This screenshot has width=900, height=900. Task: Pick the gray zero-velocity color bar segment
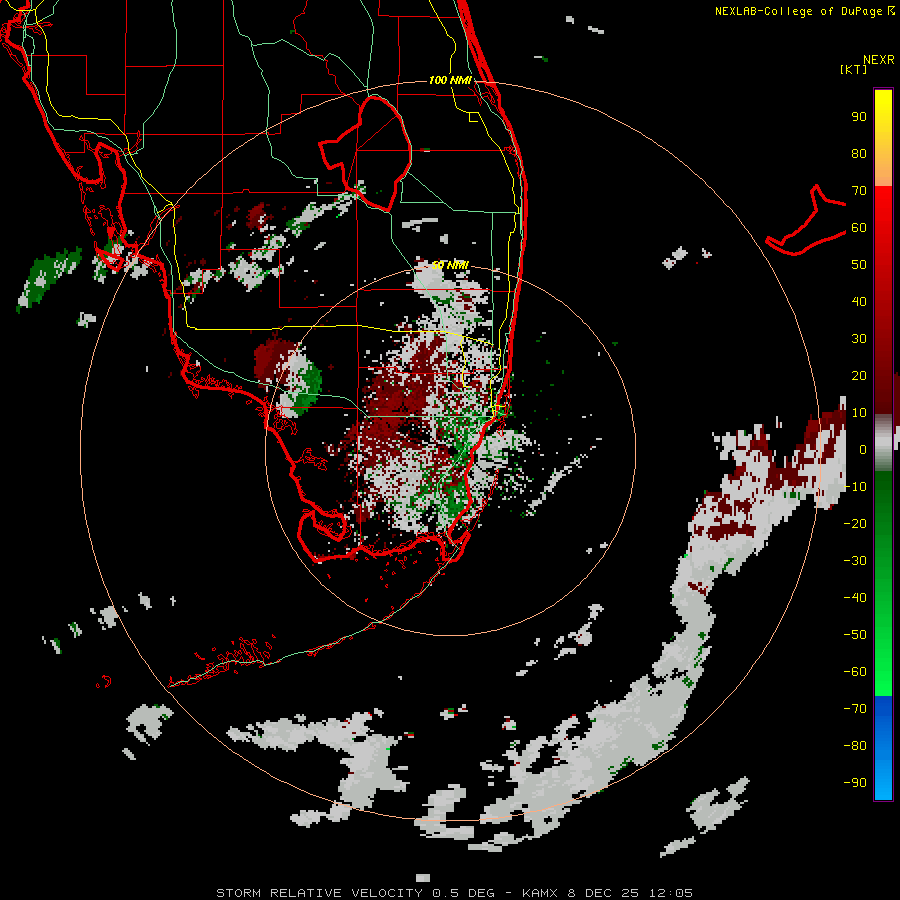click(x=883, y=442)
